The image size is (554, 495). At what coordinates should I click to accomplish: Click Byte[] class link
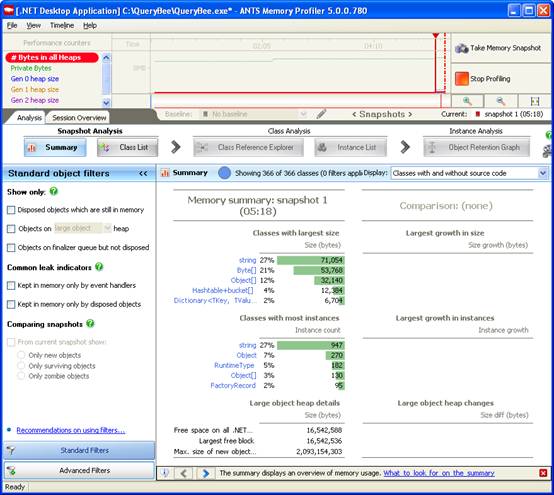tap(246, 270)
